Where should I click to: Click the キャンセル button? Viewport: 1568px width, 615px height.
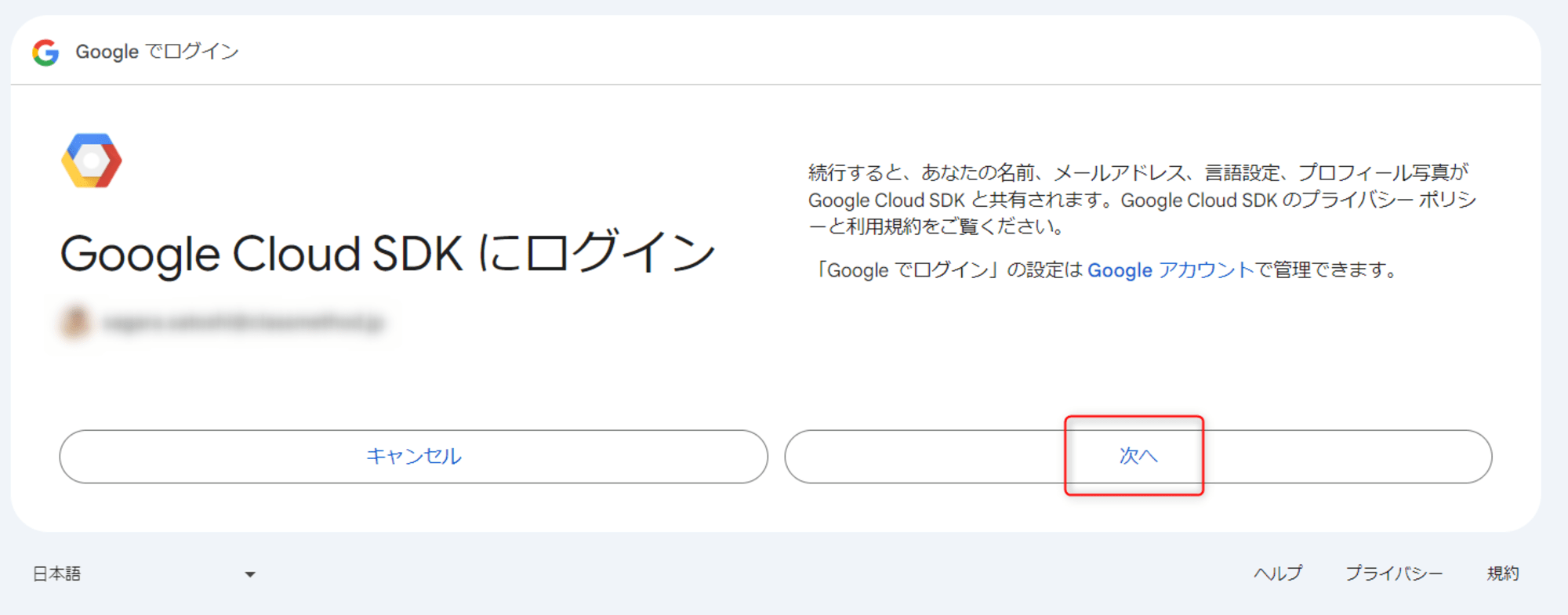[x=413, y=457]
